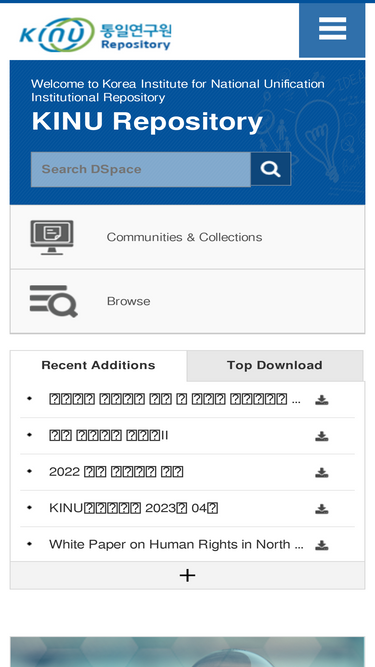The height and width of the screenshot is (667, 375).
Task: Expand more recent additions with plus
Action: (x=188, y=575)
